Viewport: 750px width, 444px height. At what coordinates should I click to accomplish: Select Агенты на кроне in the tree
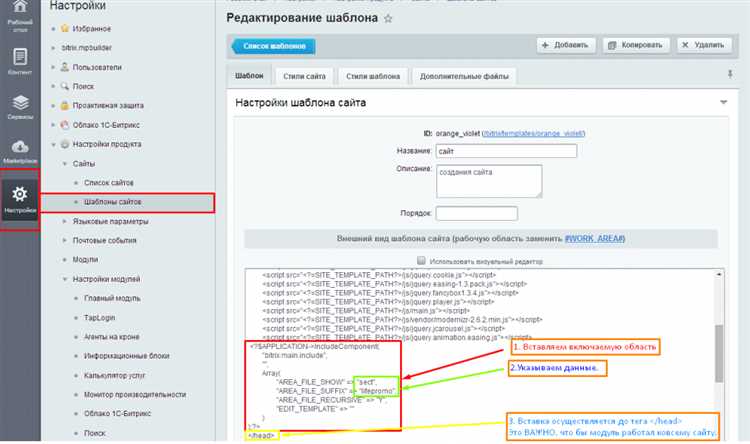pos(111,337)
